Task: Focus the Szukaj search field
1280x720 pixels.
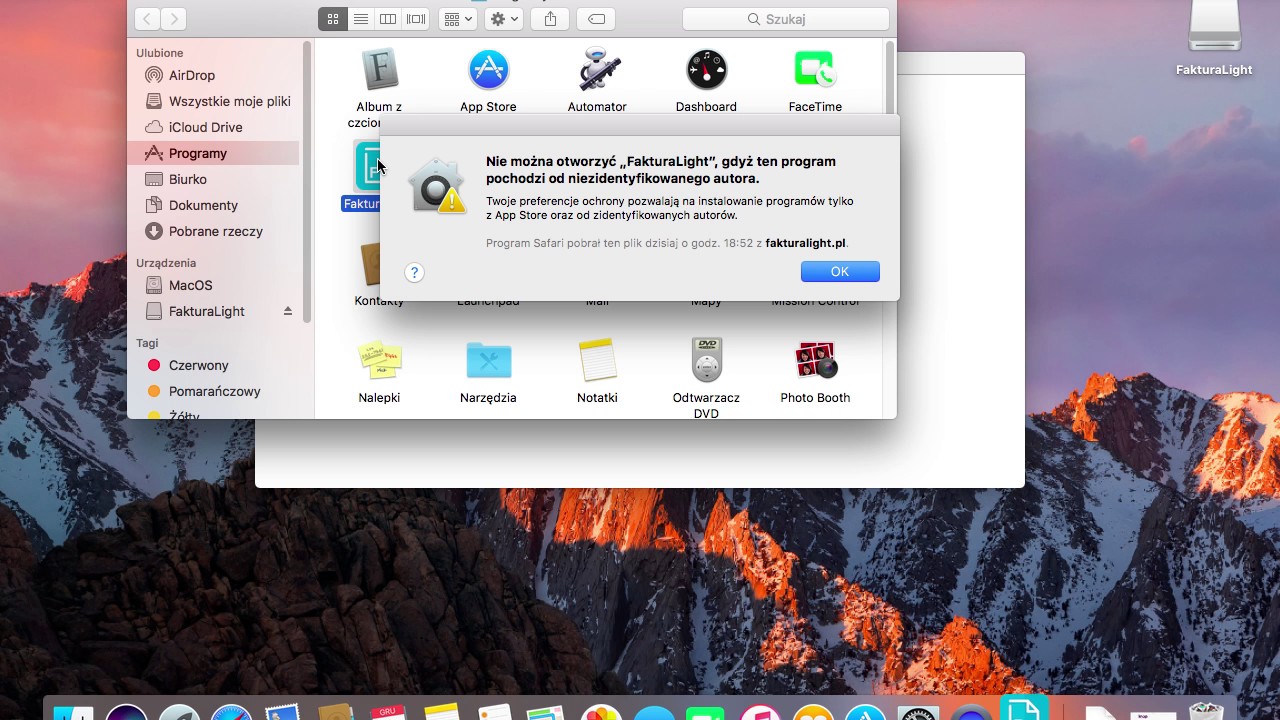Action: [786, 19]
